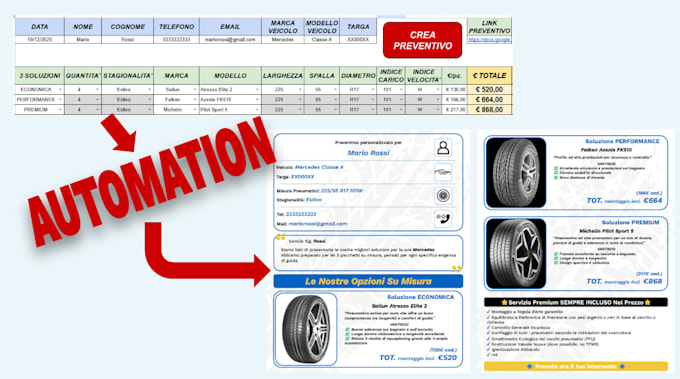Open the Pilot Sport 5 model dropdown

point(257,110)
